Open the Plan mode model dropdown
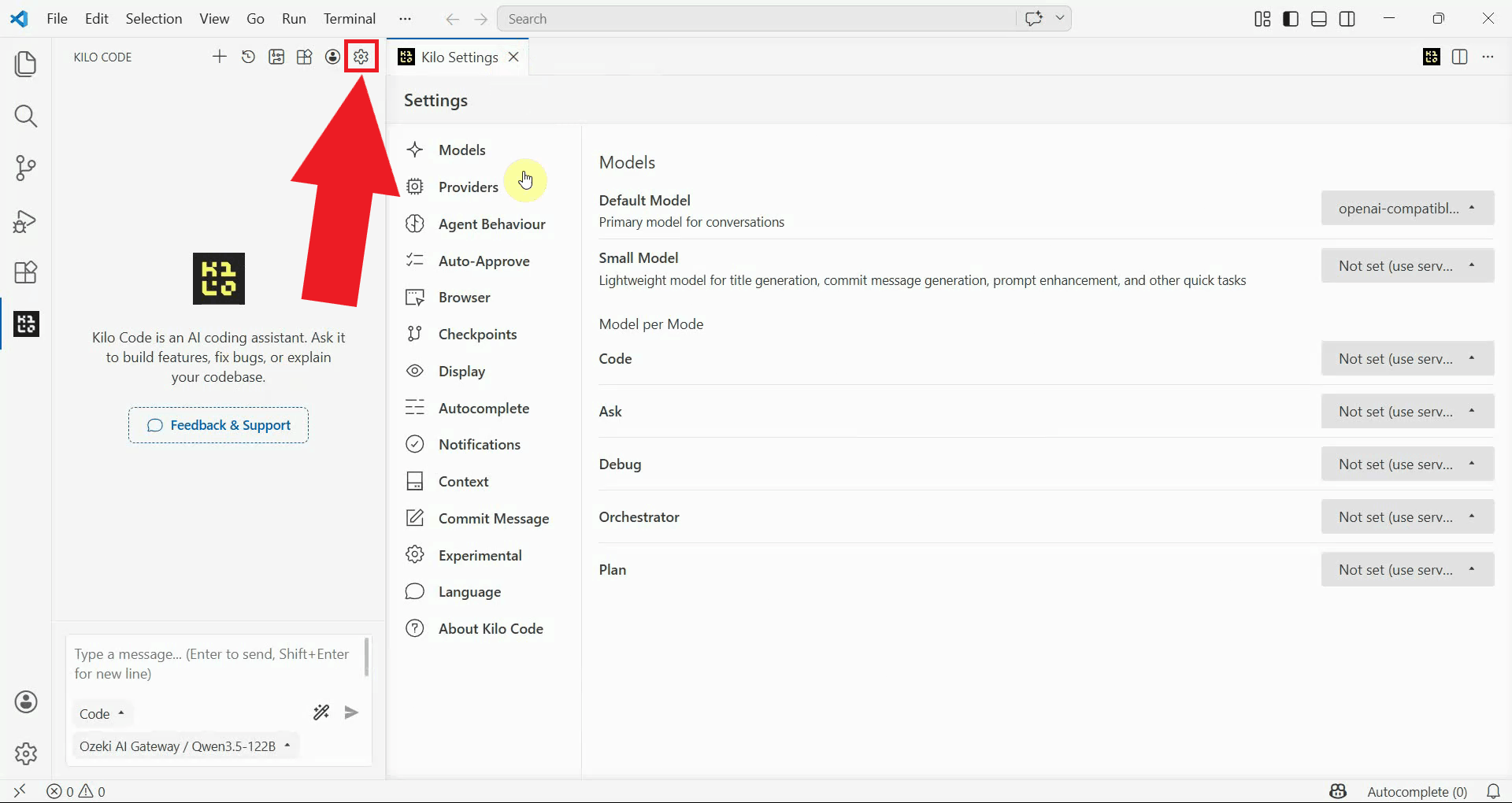Image resolution: width=1512 pixels, height=803 pixels. [1407, 569]
